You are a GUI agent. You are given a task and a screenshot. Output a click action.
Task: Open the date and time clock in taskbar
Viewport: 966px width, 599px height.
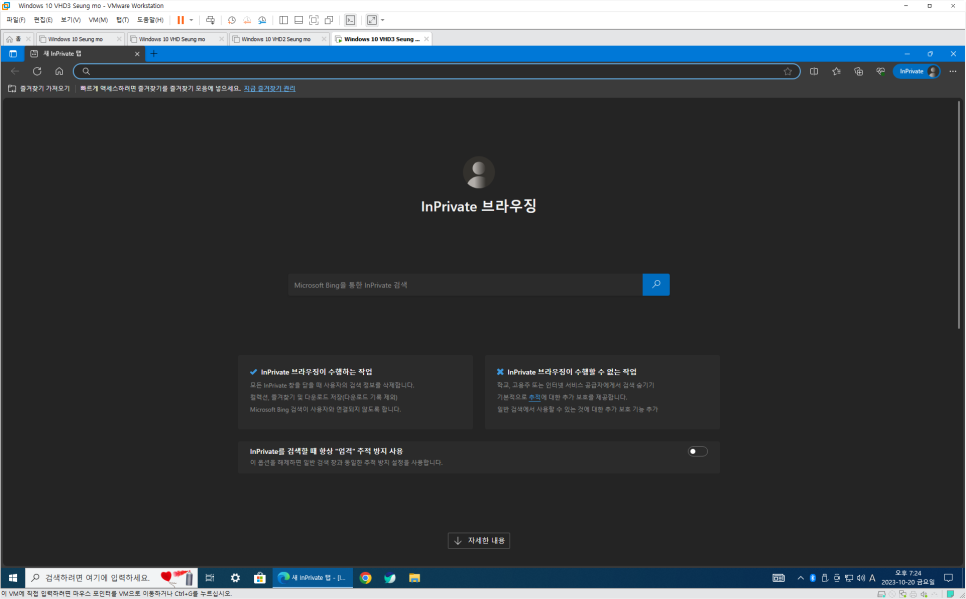908,578
